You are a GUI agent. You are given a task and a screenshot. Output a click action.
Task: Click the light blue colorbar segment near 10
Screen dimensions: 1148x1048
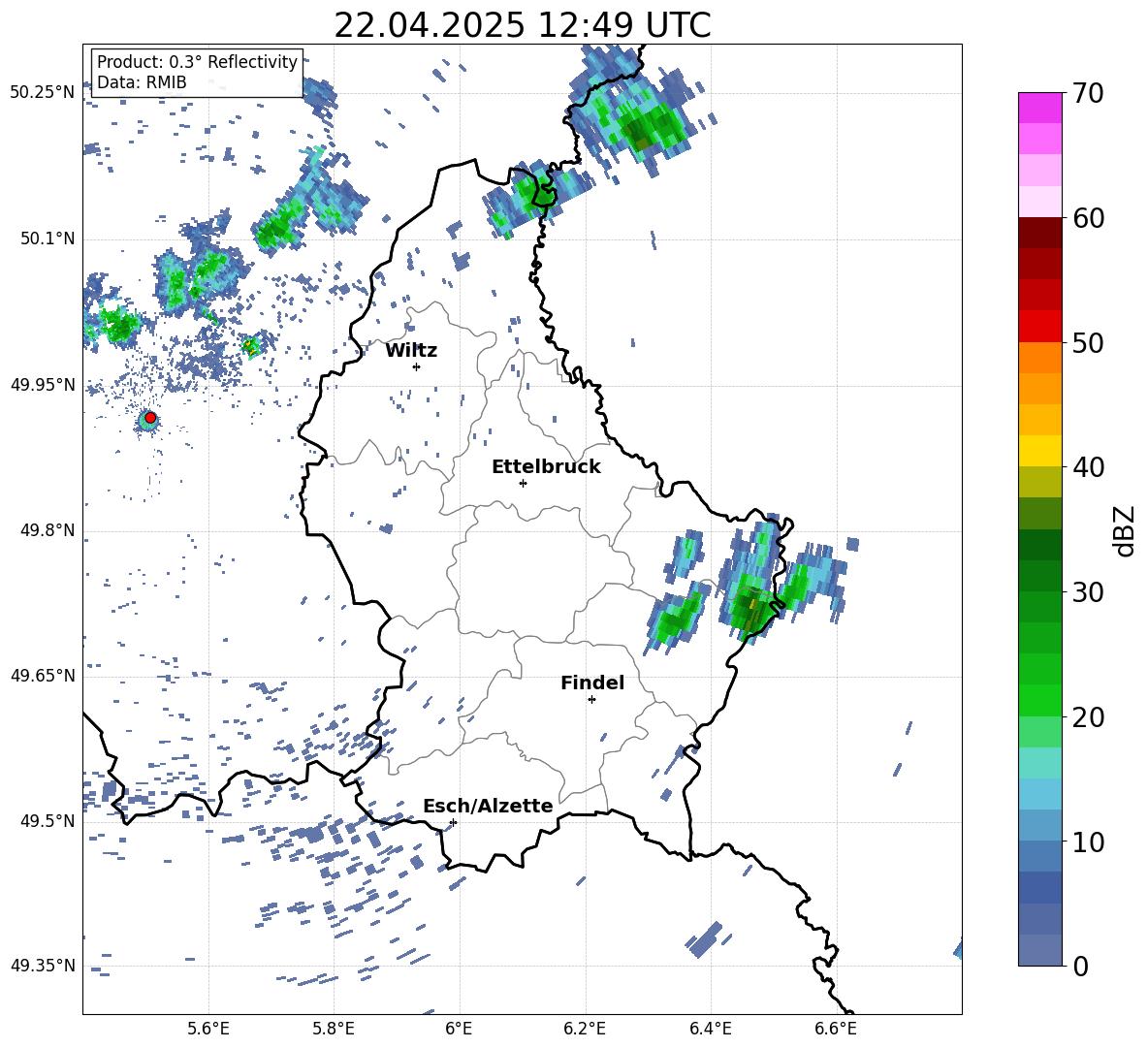point(1039,825)
